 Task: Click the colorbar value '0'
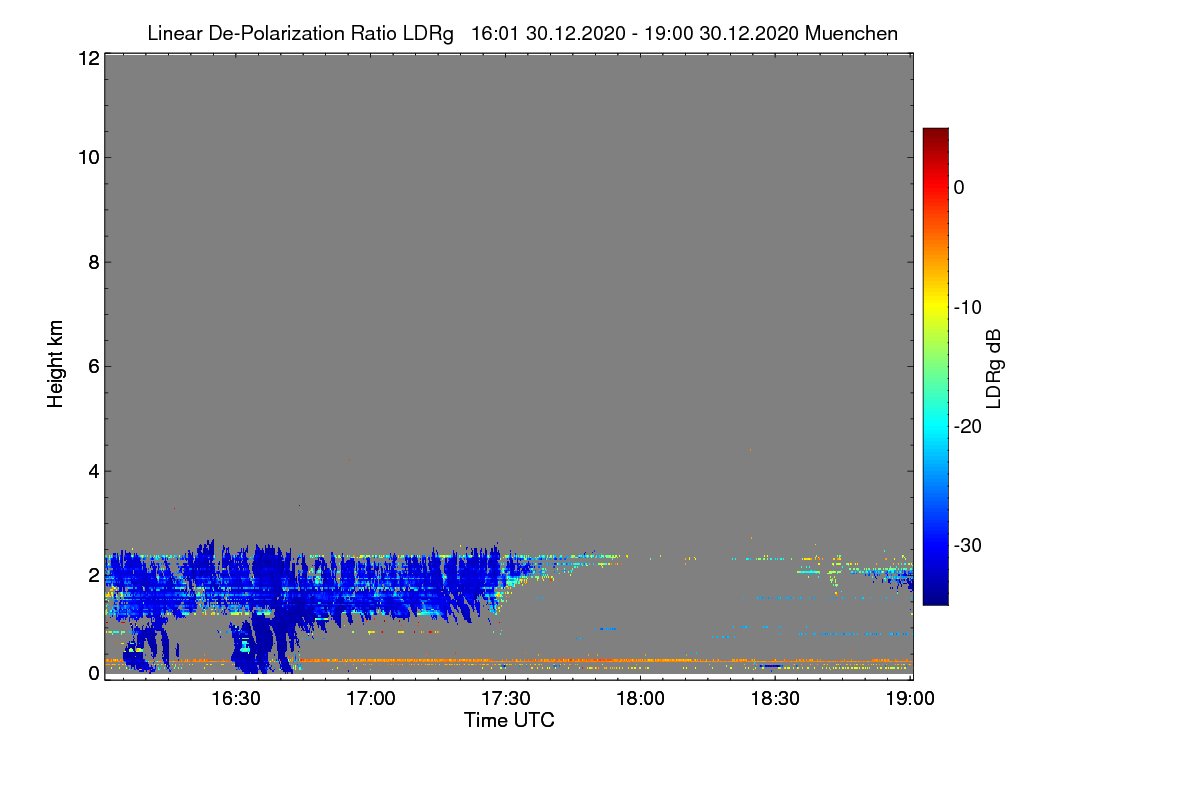point(959,187)
